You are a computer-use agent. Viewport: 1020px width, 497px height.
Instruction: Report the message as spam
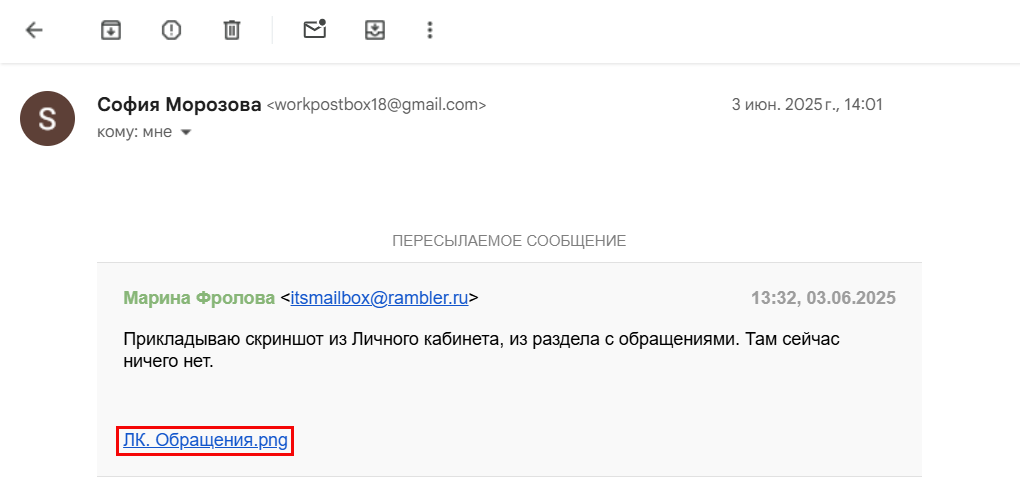coord(171,30)
